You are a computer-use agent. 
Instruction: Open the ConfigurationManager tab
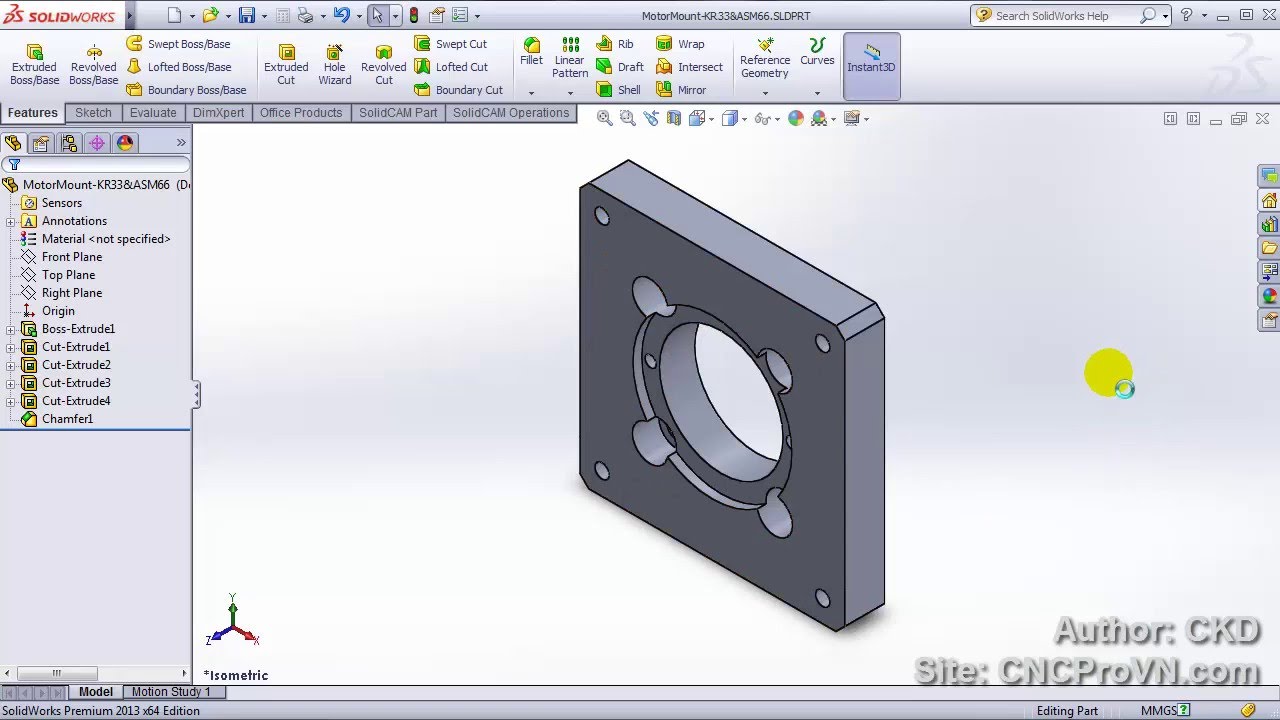[x=69, y=143]
